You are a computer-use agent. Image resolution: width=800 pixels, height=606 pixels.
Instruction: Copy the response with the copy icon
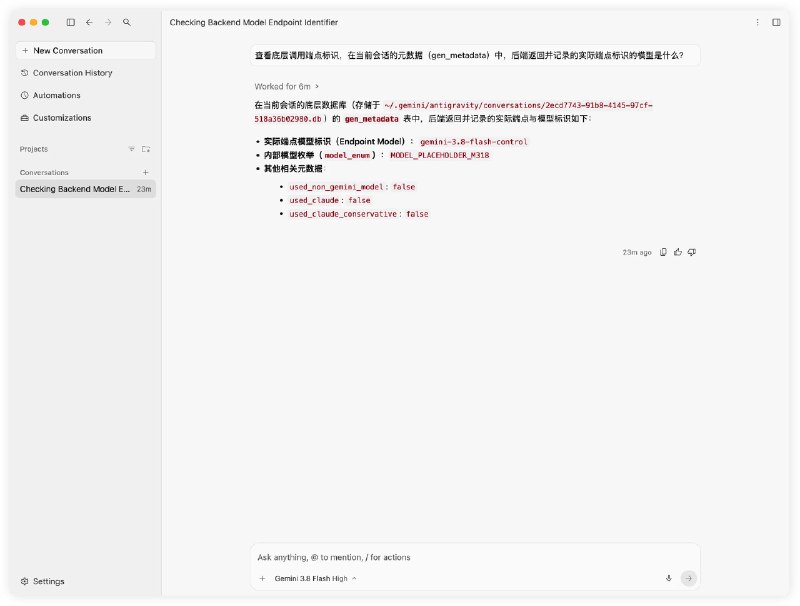pyautogui.click(x=663, y=252)
